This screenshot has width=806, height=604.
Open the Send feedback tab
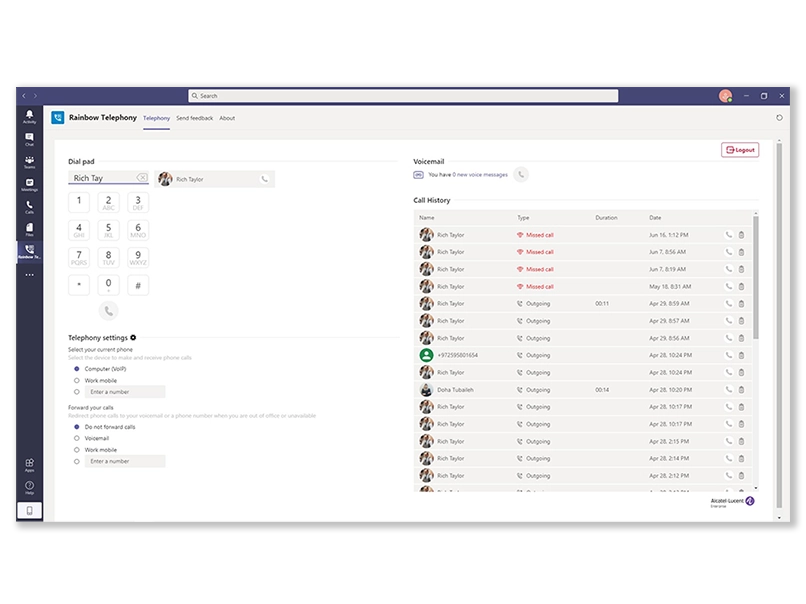194,118
